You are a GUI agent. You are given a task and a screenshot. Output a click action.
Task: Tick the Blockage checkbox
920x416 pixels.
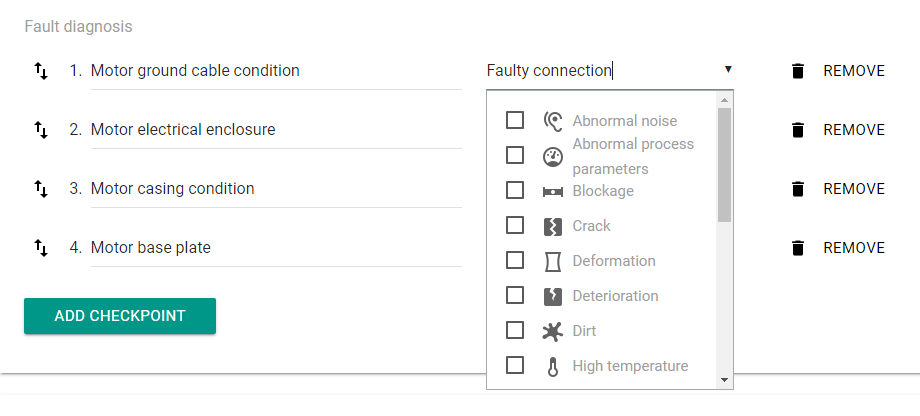point(515,190)
